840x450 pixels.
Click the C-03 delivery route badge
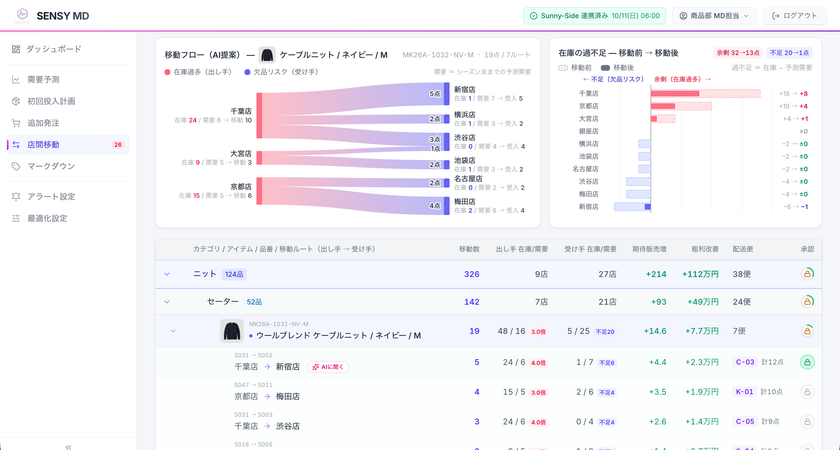(x=745, y=362)
